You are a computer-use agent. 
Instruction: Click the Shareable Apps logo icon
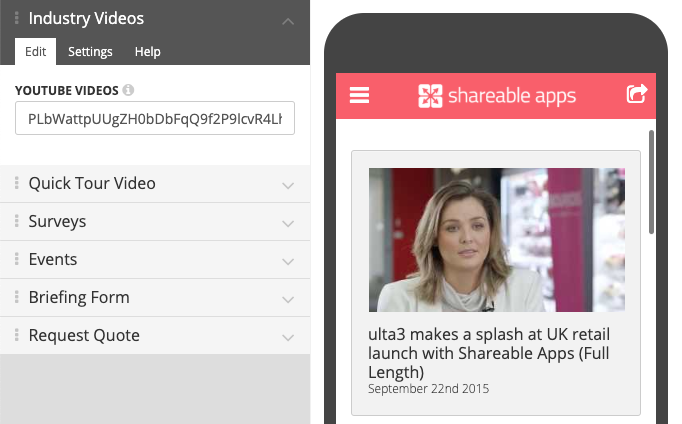tap(430, 96)
